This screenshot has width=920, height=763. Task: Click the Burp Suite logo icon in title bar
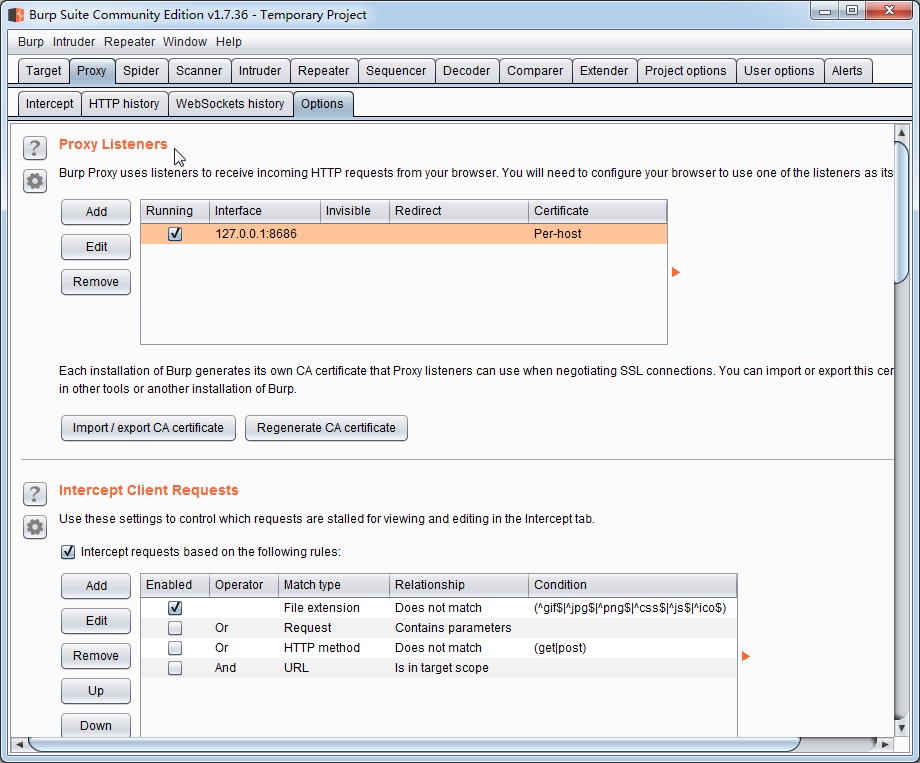[x=16, y=14]
